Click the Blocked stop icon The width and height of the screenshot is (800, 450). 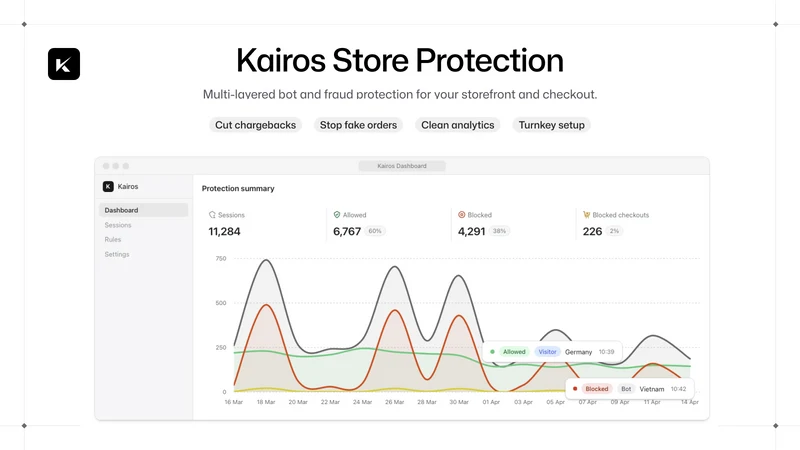click(x=462, y=215)
